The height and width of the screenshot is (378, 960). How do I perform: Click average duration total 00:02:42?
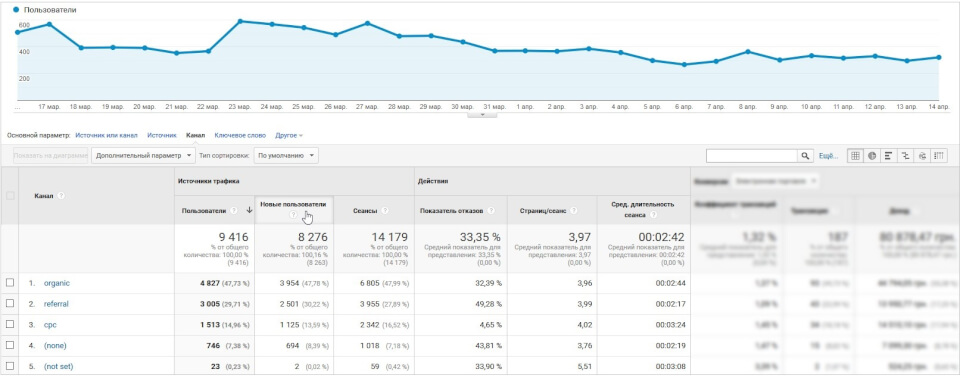[x=660, y=236]
